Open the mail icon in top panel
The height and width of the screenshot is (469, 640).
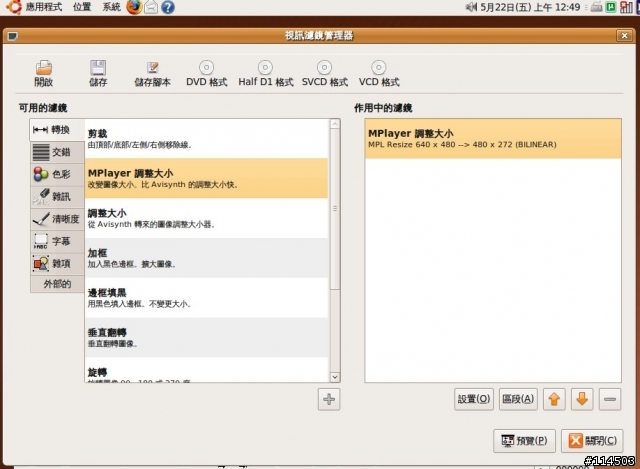151,7
